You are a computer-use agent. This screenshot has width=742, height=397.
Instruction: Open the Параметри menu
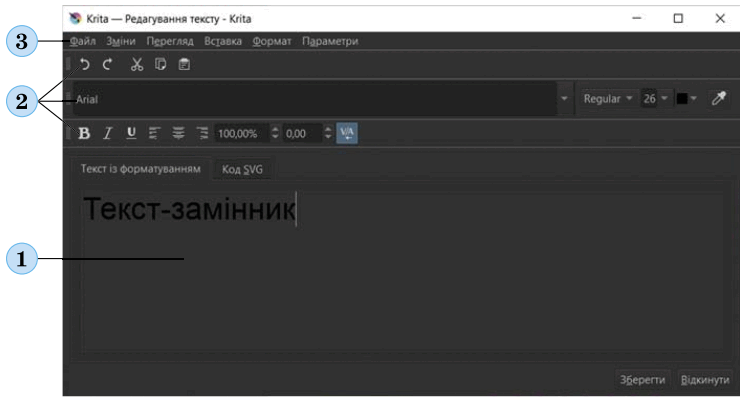click(x=330, y=42)
